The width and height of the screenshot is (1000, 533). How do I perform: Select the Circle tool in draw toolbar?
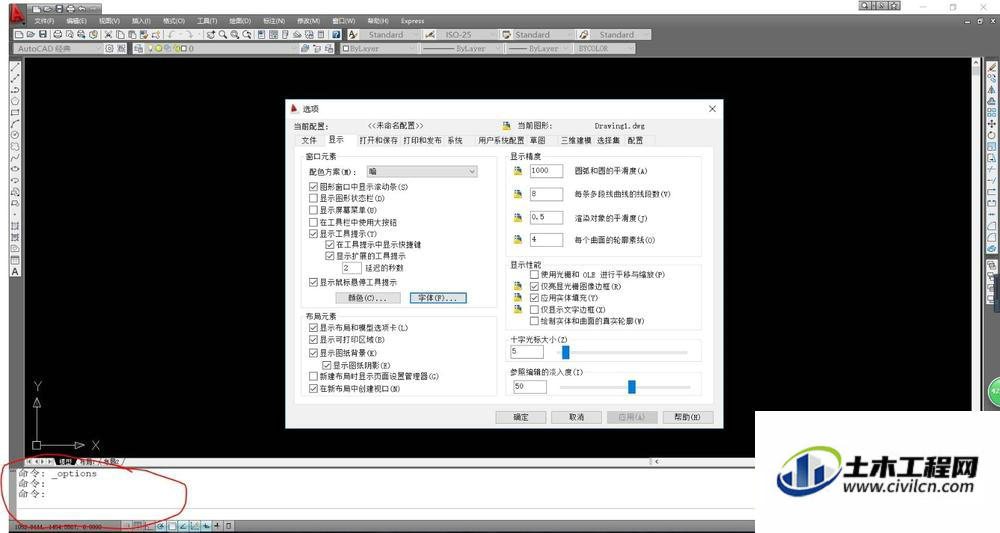pyautogui.click(x=15, y=135)
